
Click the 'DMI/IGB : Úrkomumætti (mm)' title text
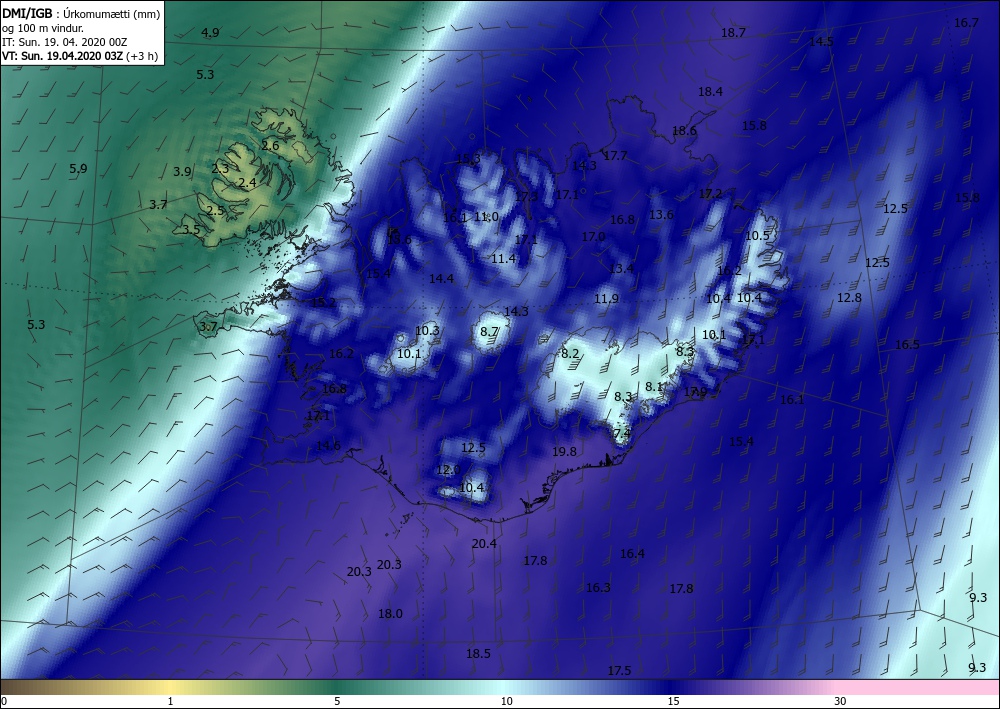coord(82,13)
